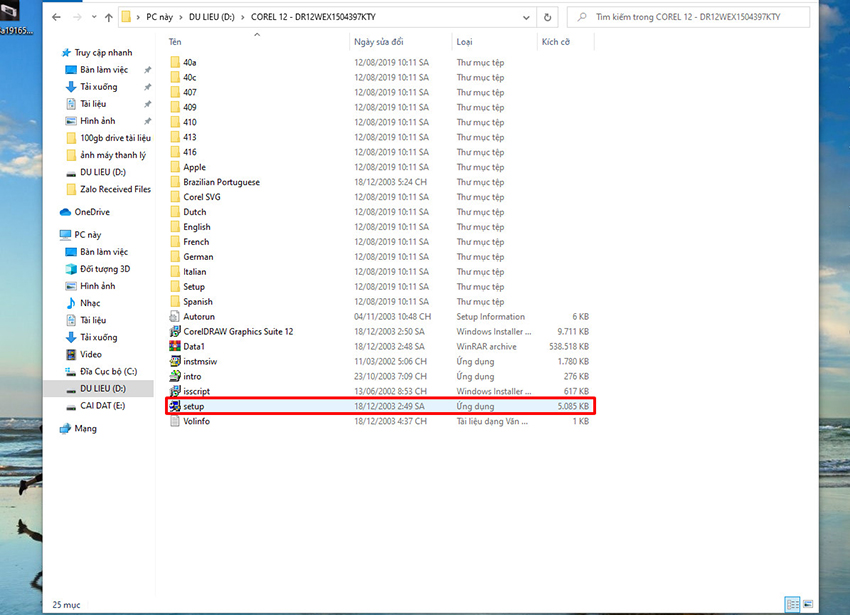Select the Volinfo text document

pos(196,421)
